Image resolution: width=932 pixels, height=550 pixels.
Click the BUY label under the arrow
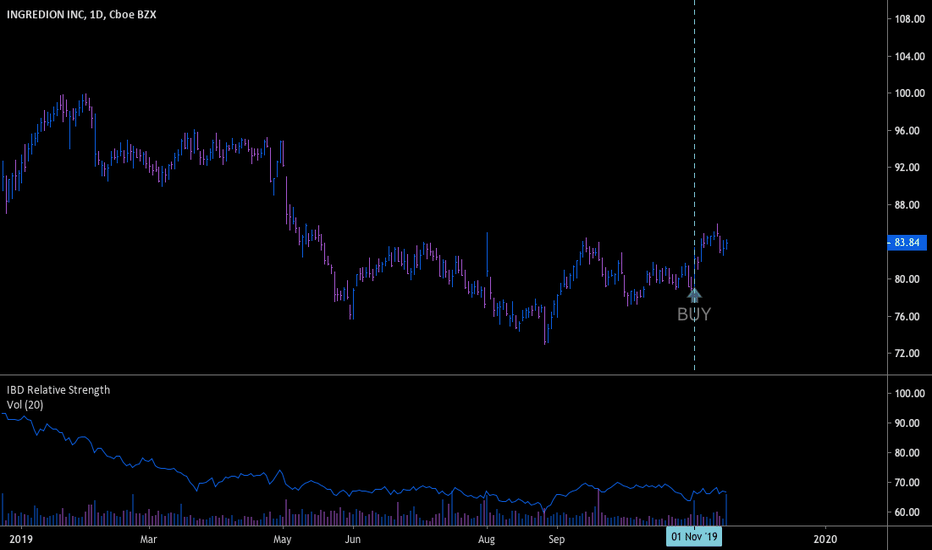tap(694, 314)
